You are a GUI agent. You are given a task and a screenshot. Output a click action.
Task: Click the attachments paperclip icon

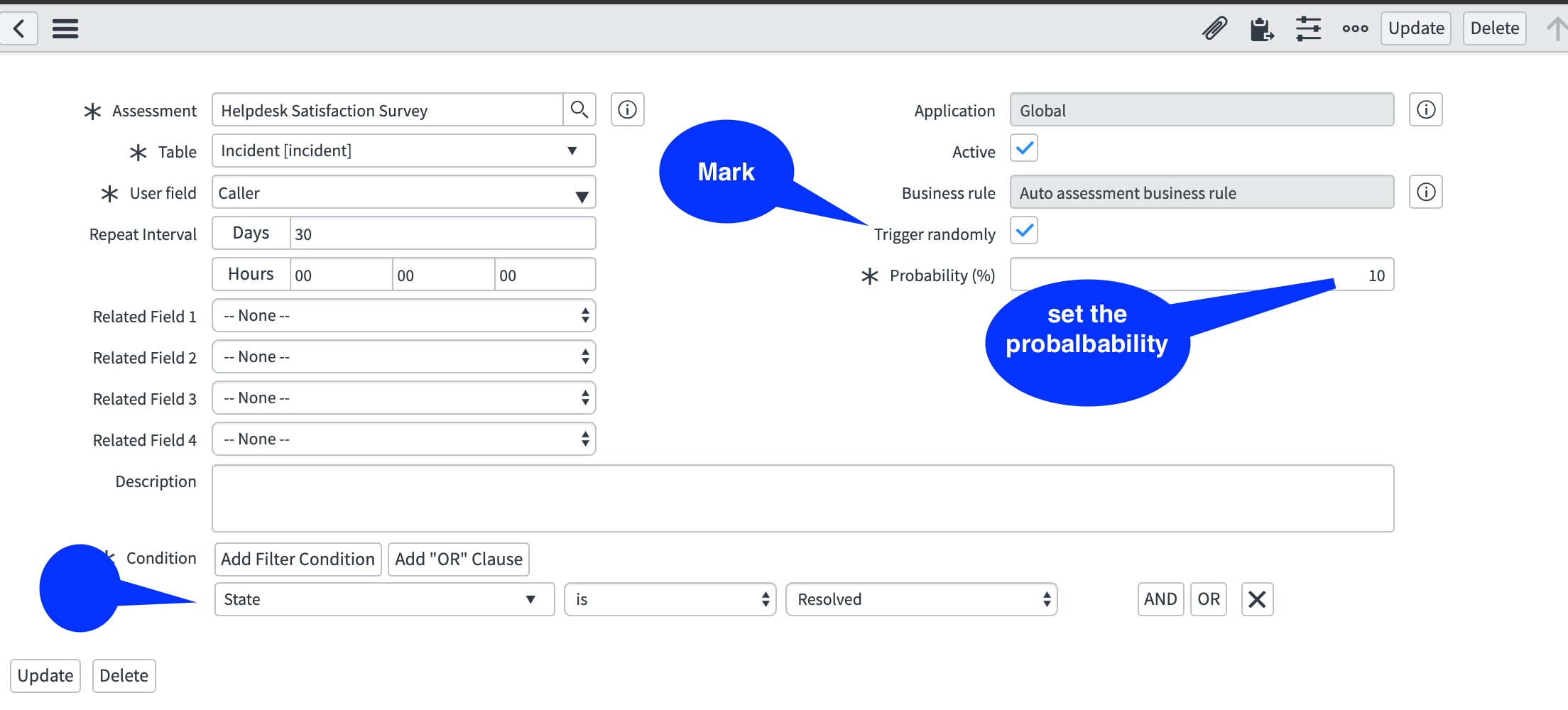(1214, 28)
